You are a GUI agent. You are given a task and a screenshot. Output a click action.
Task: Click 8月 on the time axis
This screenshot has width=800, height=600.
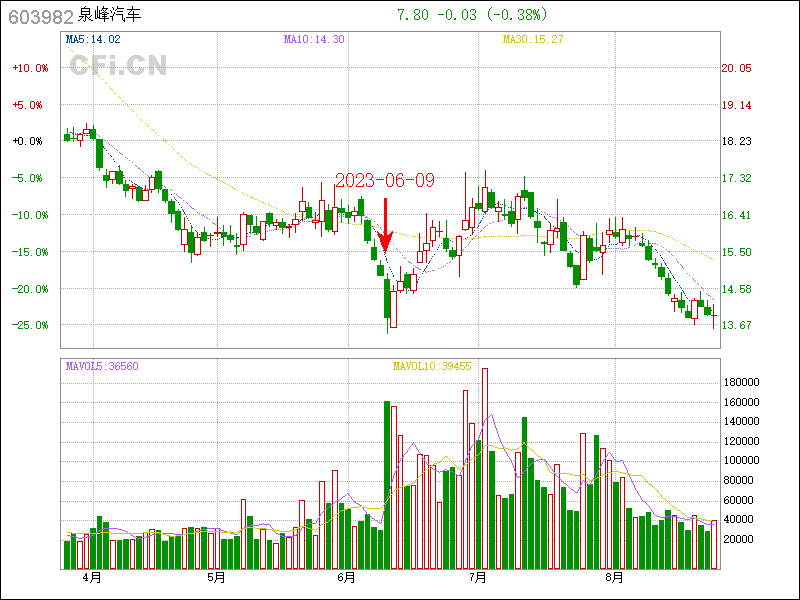pos(615,578)
